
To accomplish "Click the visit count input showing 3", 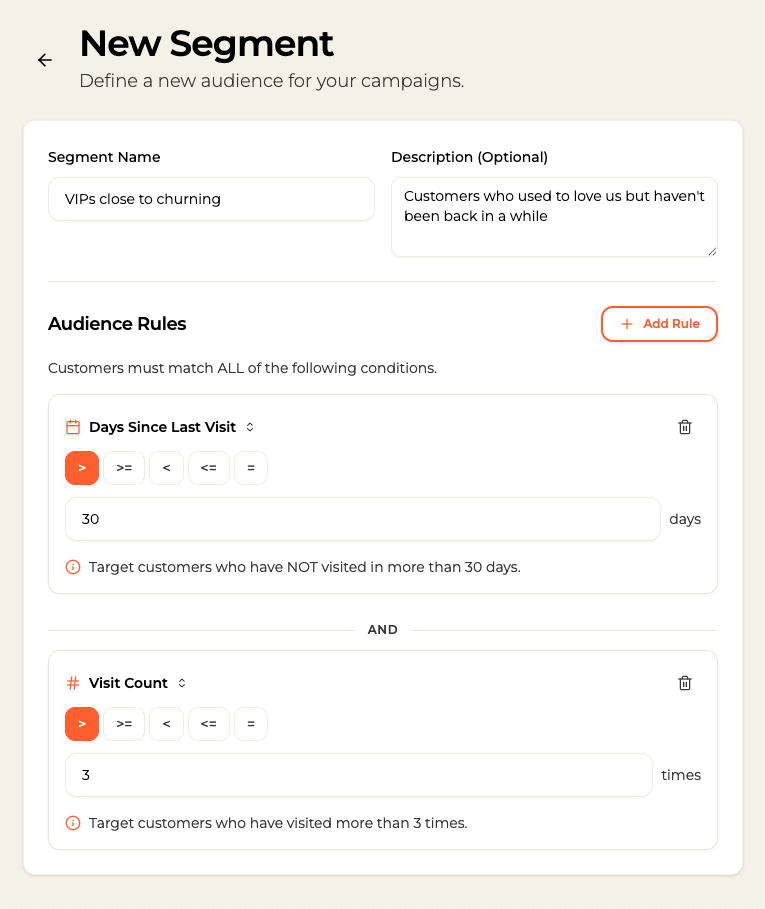I will (x=358, y=775).
